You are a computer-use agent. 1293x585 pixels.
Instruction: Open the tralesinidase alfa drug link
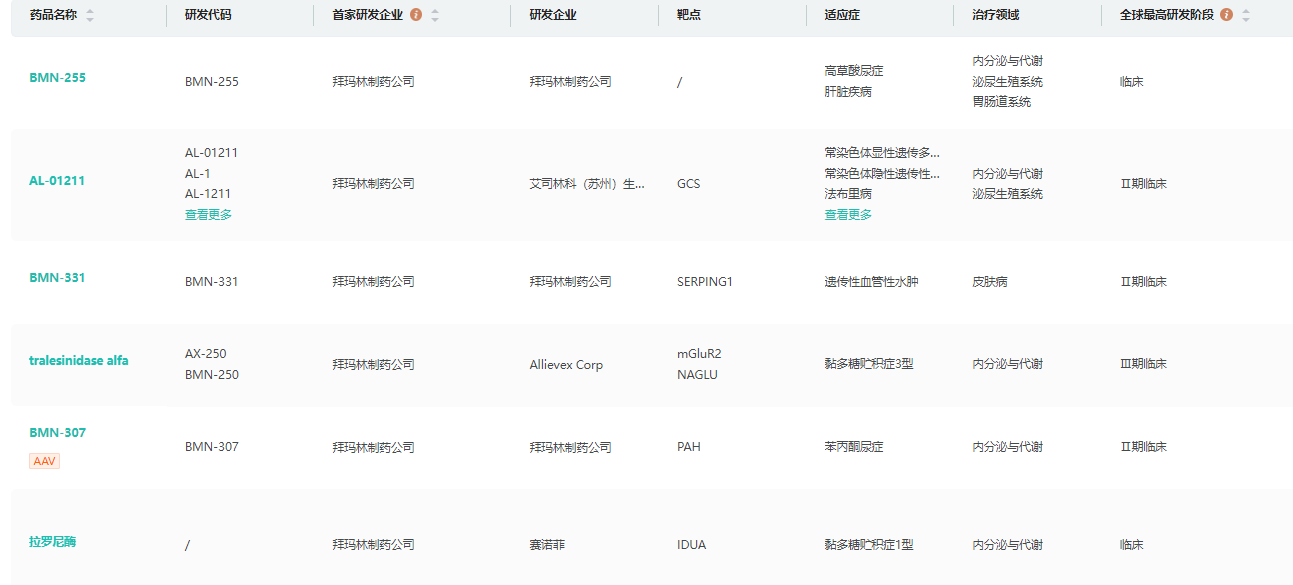(79, 361)
